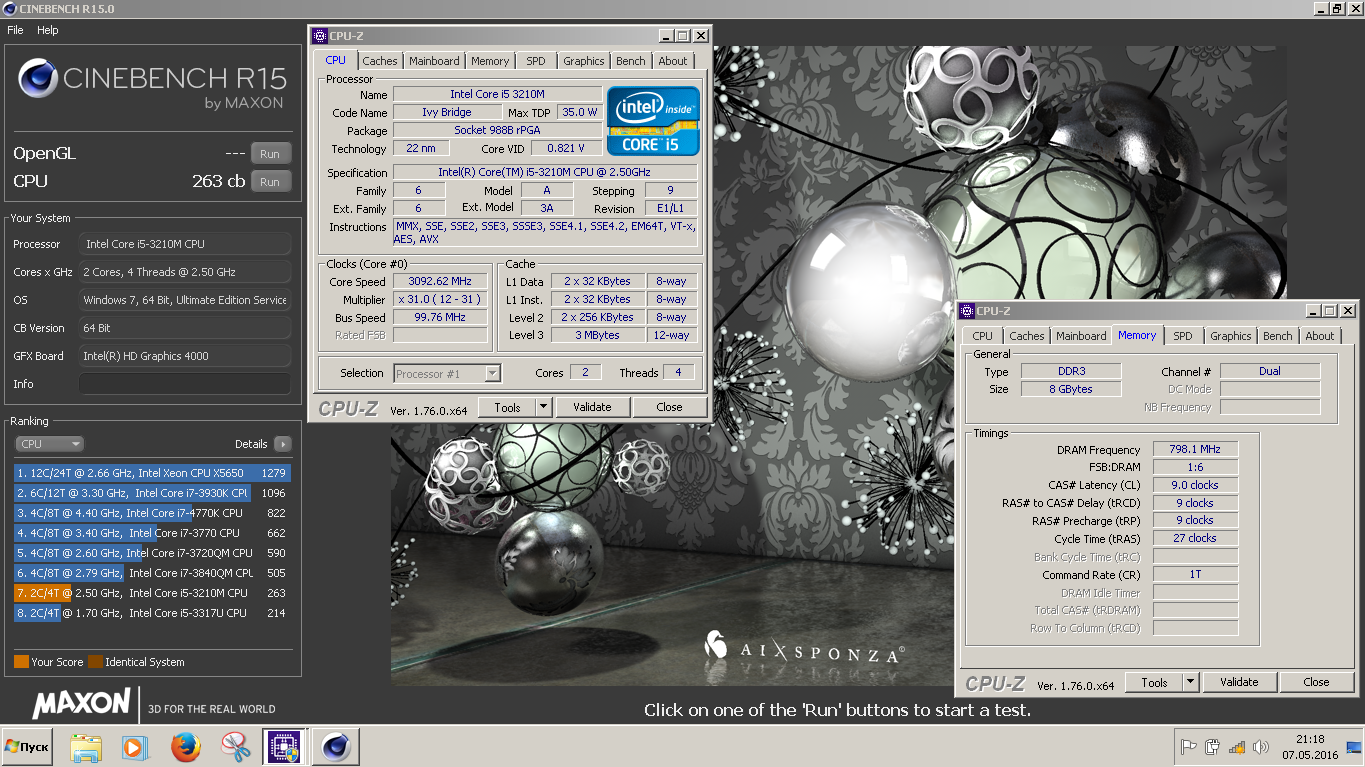1365x767 pixels.
Task: Open the File menu in Cinebench
Action: (15, 30)
